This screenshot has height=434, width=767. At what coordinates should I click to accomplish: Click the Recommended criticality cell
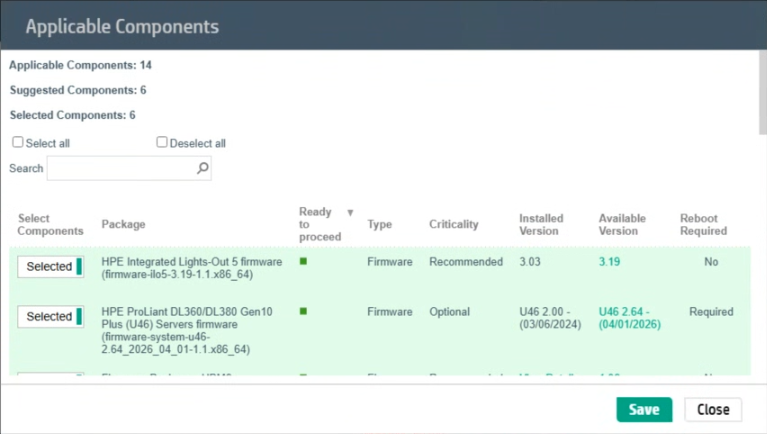point(466,262)
